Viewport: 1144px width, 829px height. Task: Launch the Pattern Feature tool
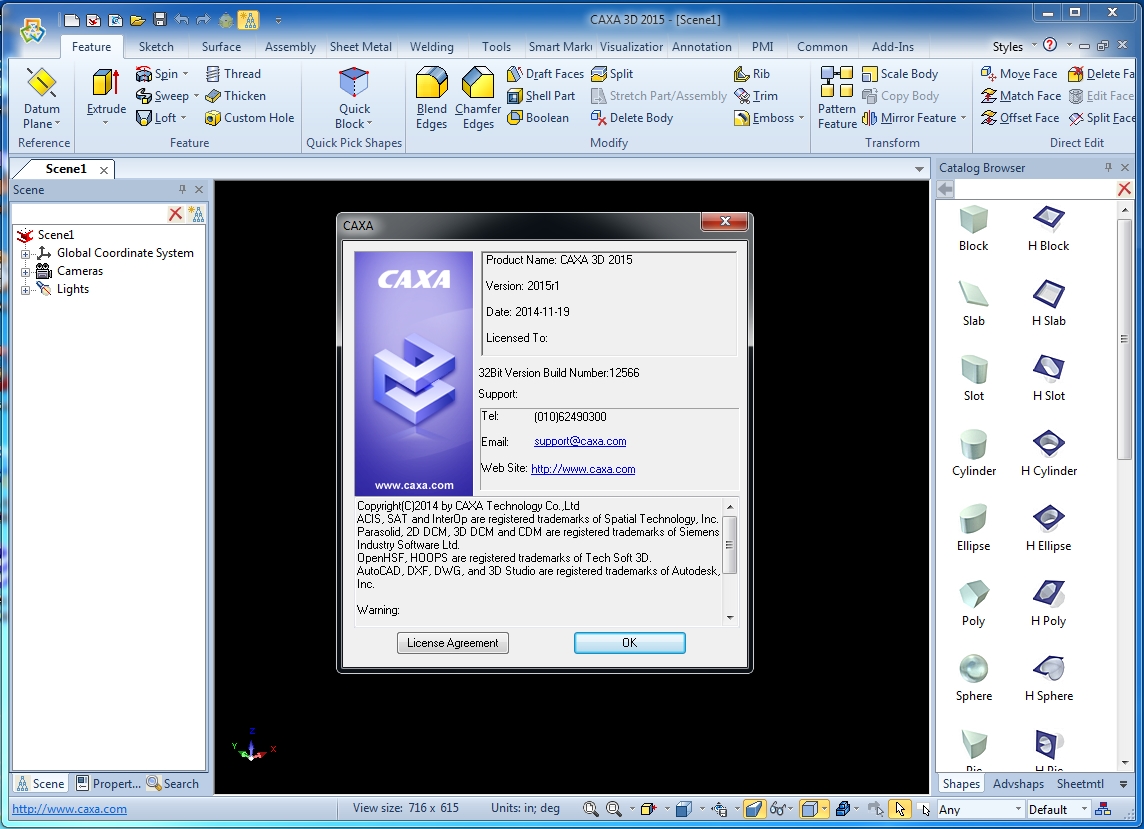pos(837,99)
